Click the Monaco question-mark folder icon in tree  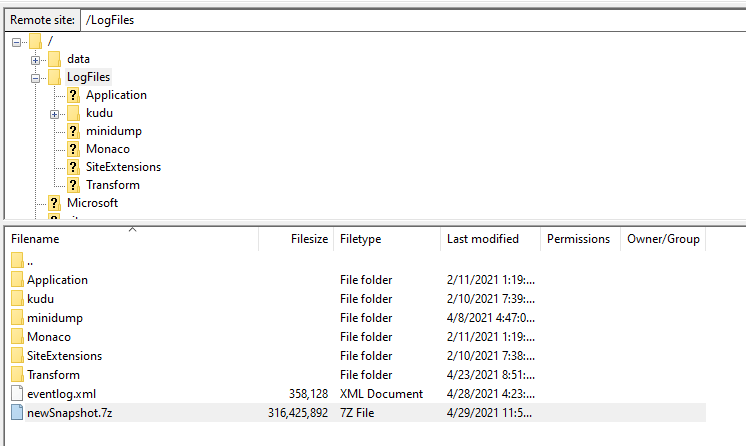(73, 149)
